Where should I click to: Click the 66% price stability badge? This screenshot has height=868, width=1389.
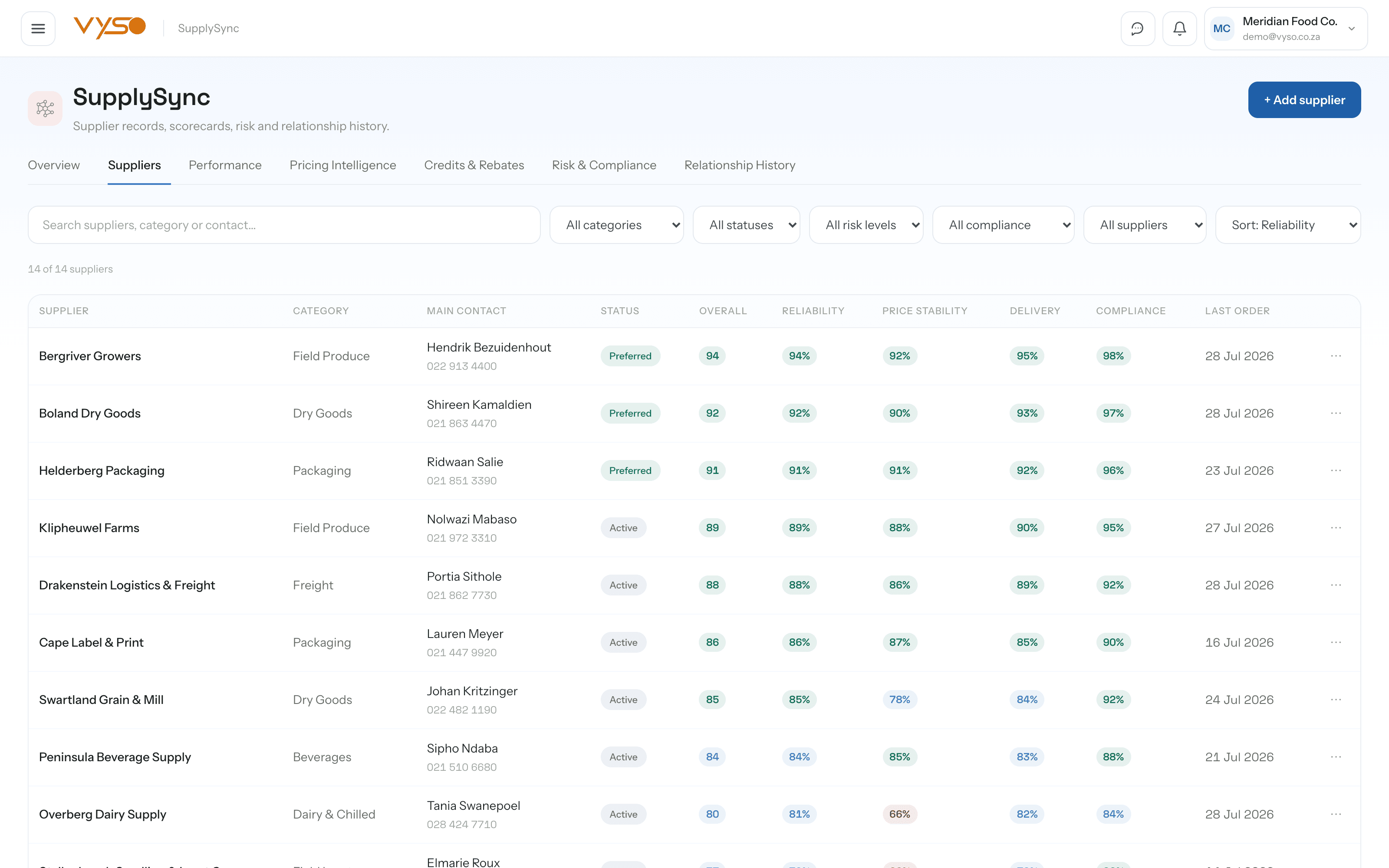click(x=899, y=814)
